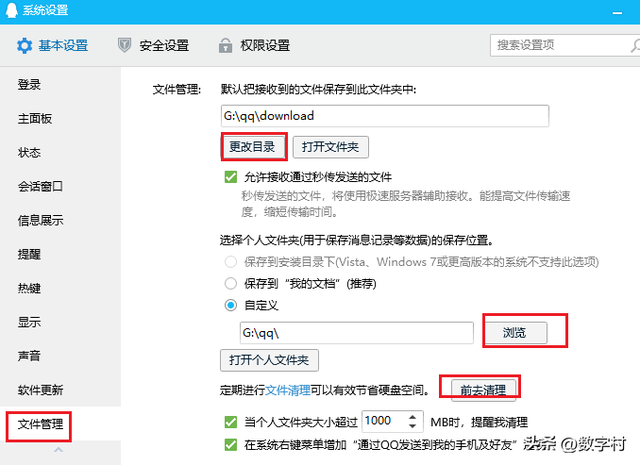
Task: Collapse sidebar with the up chevron
Action: pos(59,449)
